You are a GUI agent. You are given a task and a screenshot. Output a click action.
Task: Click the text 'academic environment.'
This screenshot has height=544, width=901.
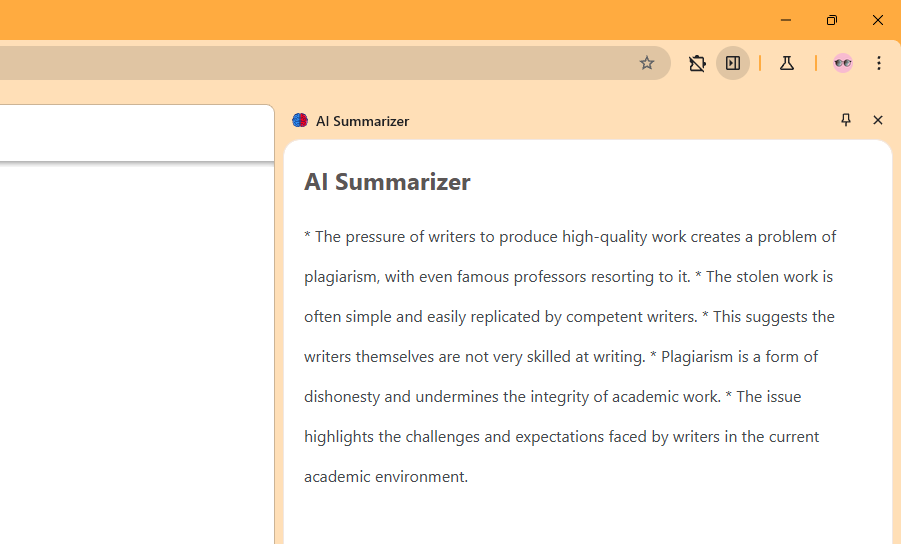pyautogui.click(x=386, y=477)
